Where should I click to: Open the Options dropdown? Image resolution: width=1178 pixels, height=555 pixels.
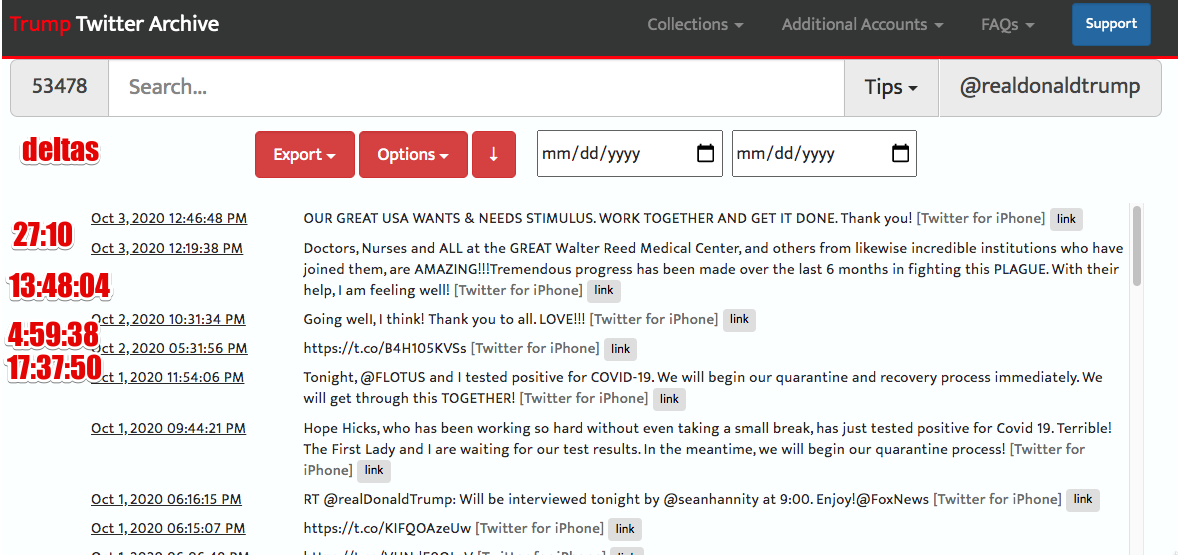click(x=413, y=155)
